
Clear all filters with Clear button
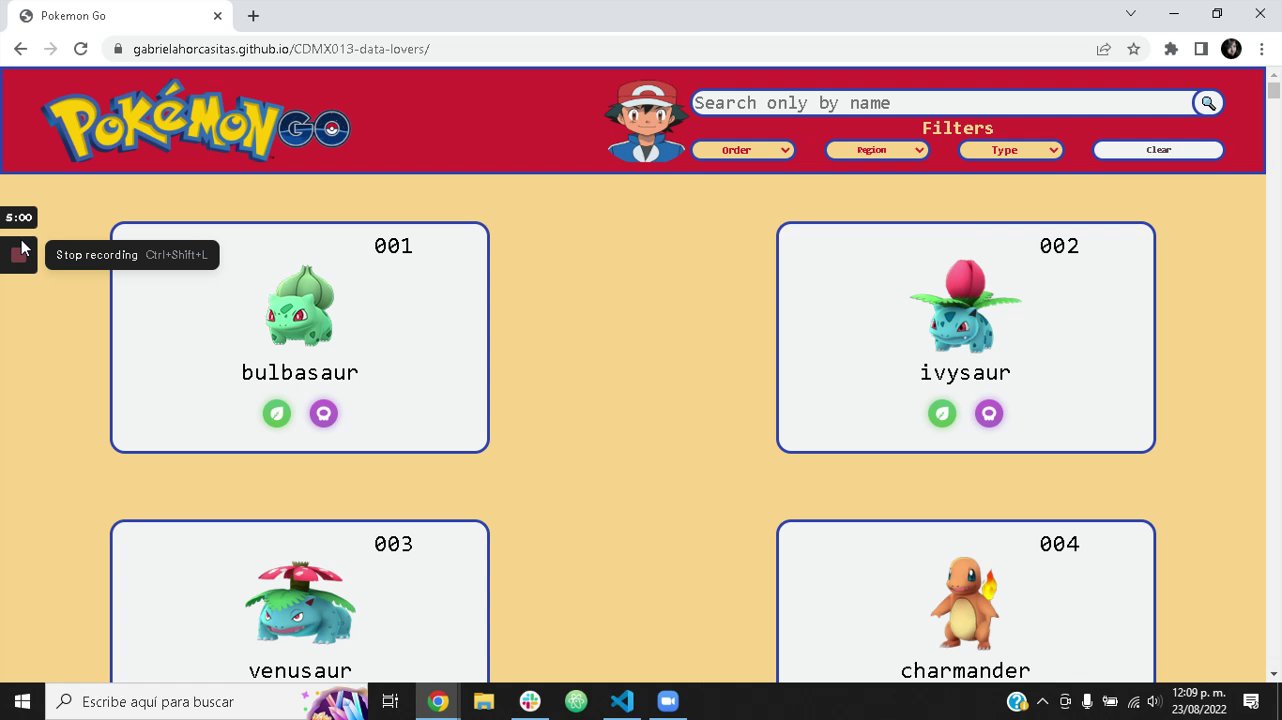pyautogui.click(x=1158, y=150)
